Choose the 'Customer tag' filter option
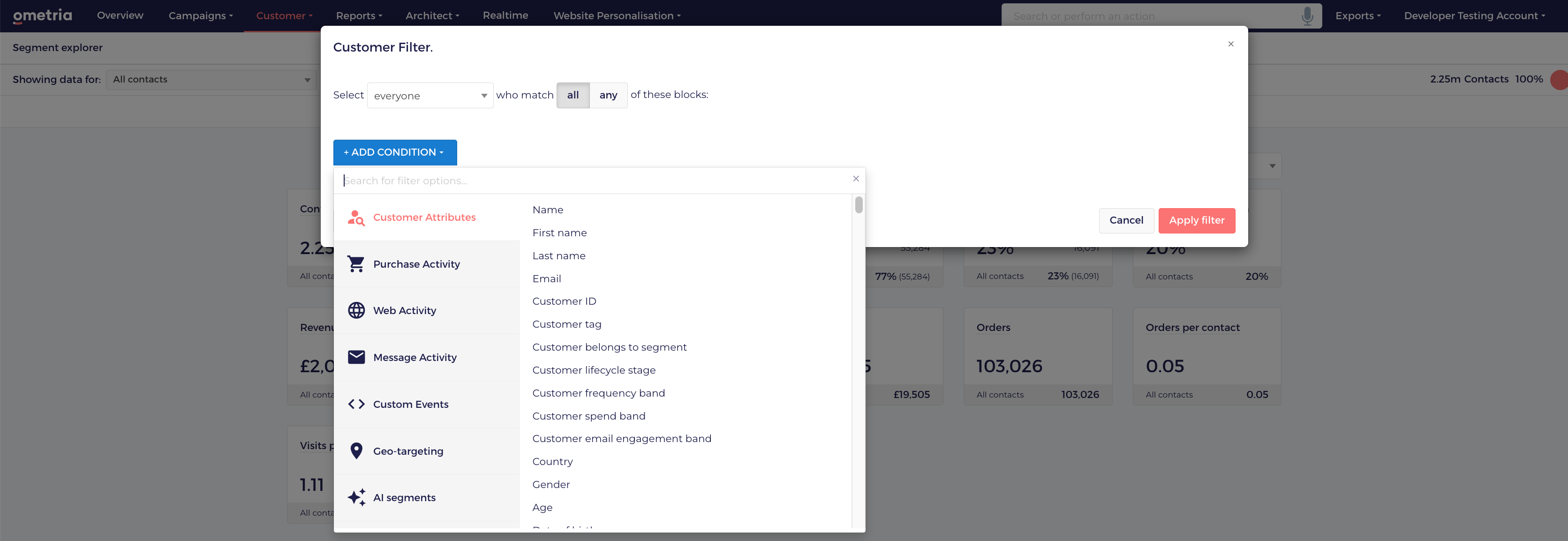The image size is (1568, 541). (567, 324)
